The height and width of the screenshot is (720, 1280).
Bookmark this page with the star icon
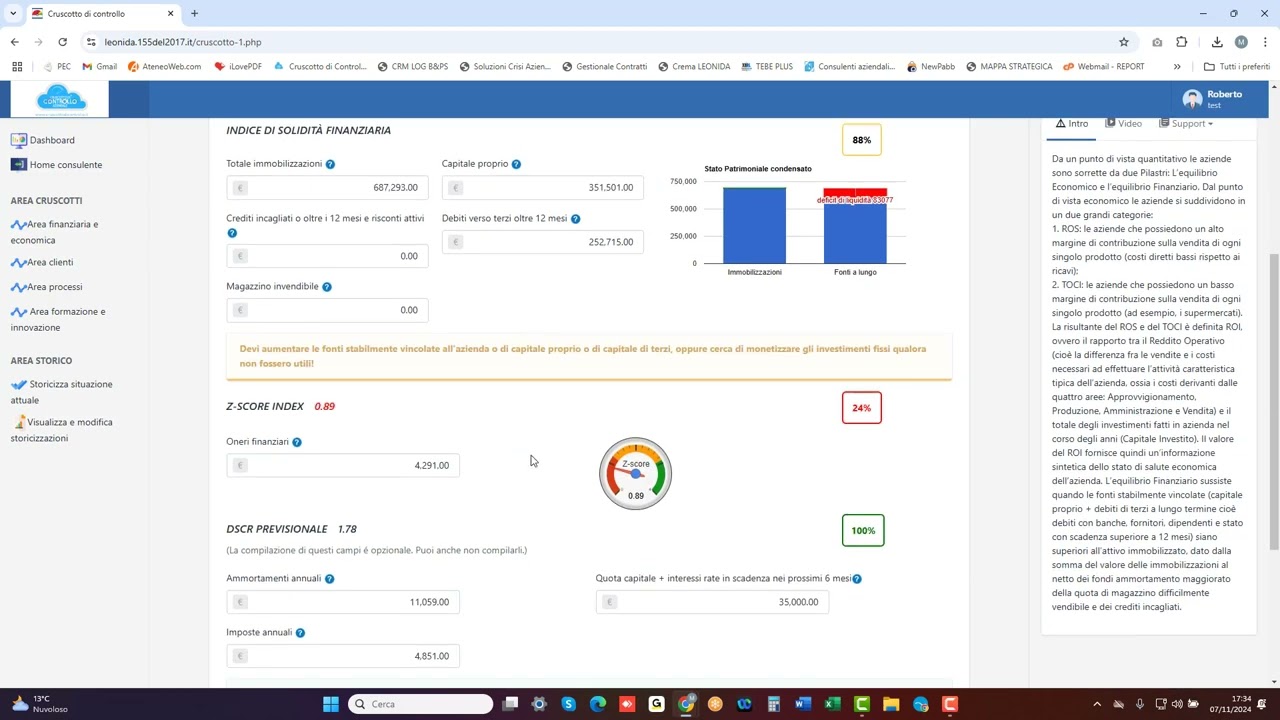point(1124,42)
